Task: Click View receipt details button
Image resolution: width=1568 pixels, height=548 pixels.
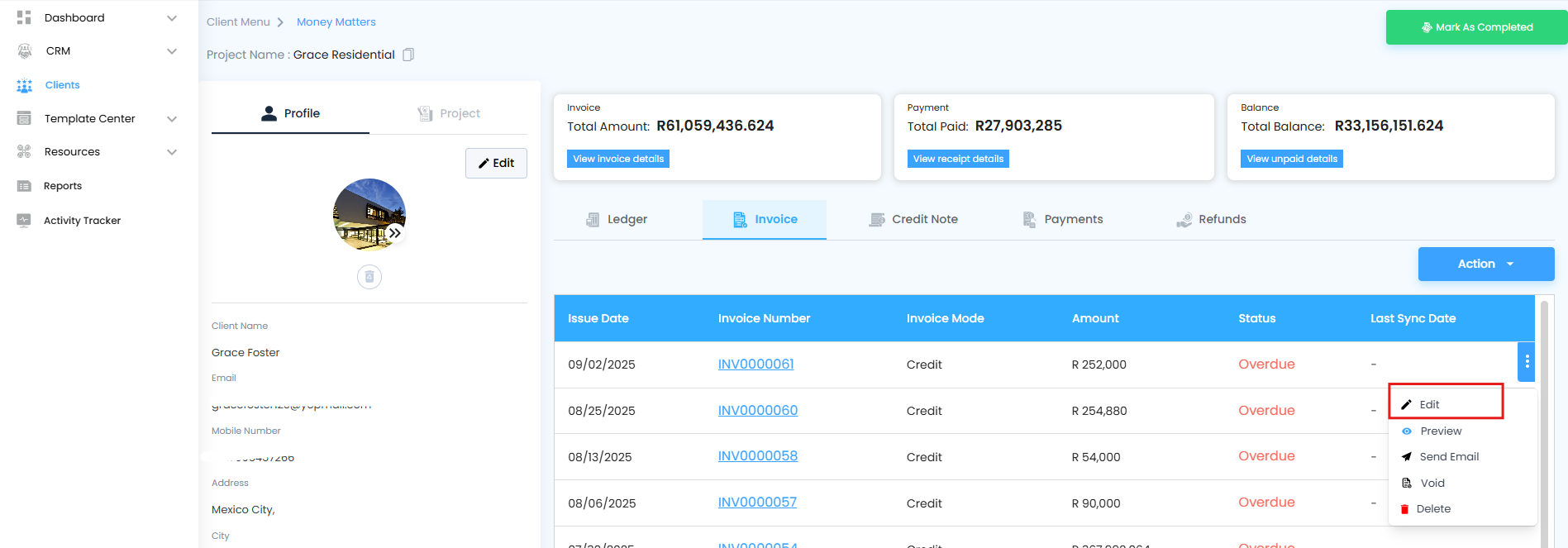Action: click(958, 159)
